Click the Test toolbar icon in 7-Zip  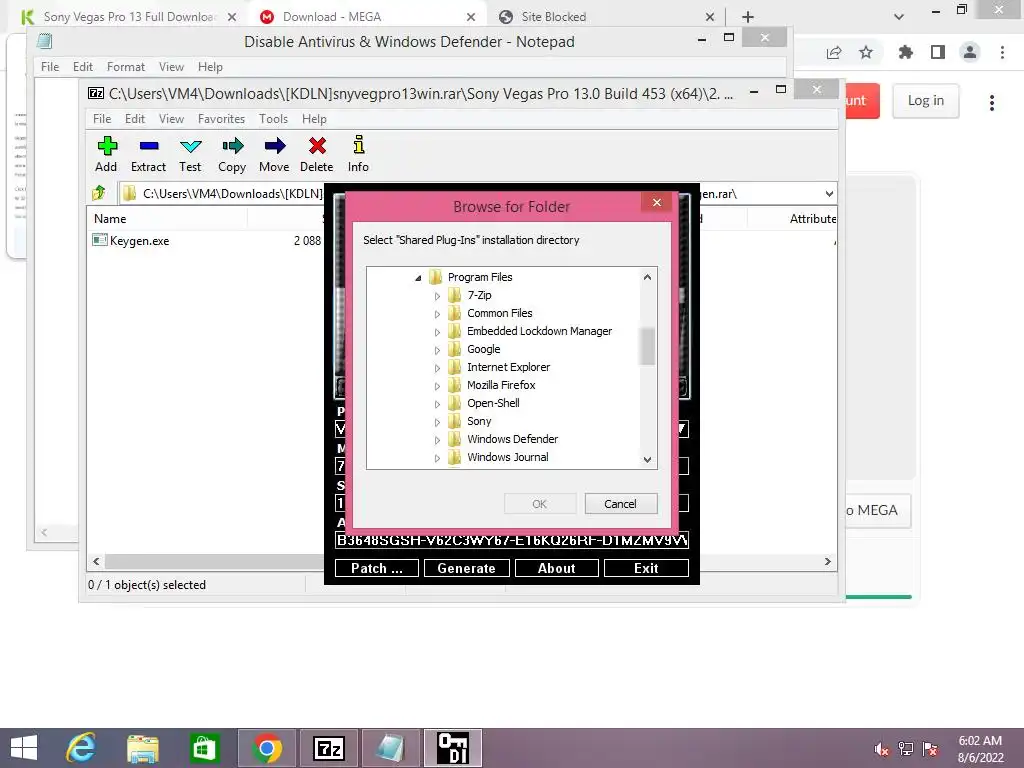pos(190,154)
